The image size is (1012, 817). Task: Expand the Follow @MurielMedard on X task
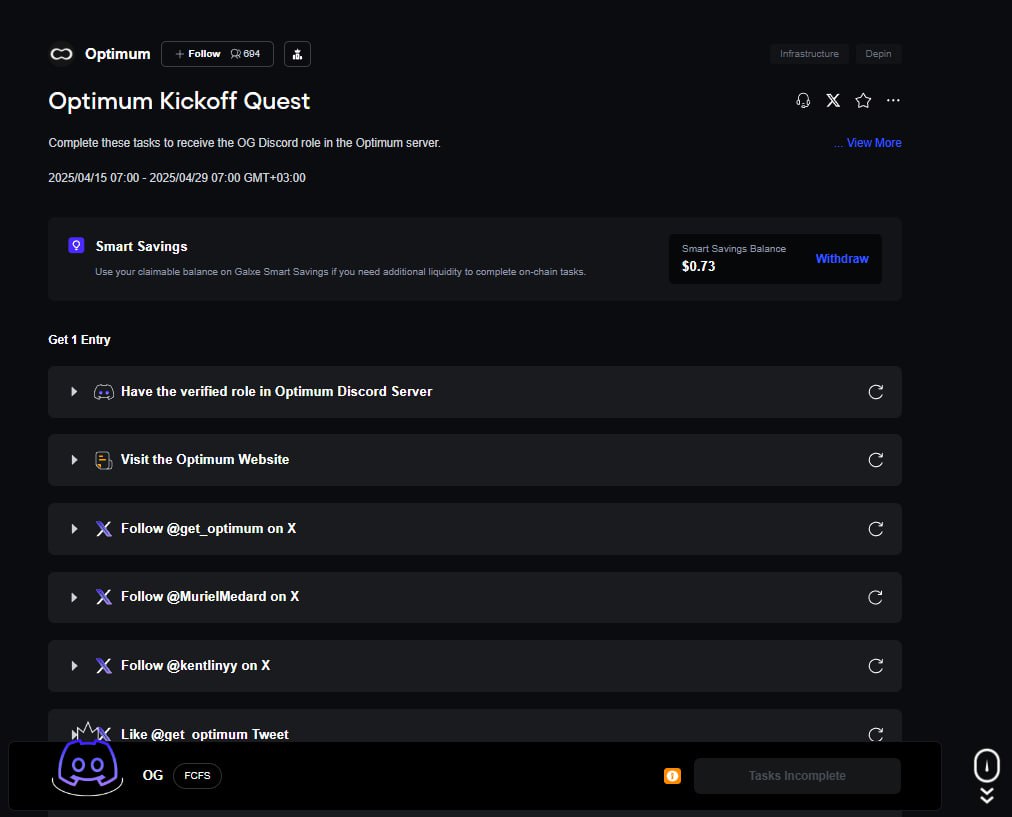pos(74,597)
